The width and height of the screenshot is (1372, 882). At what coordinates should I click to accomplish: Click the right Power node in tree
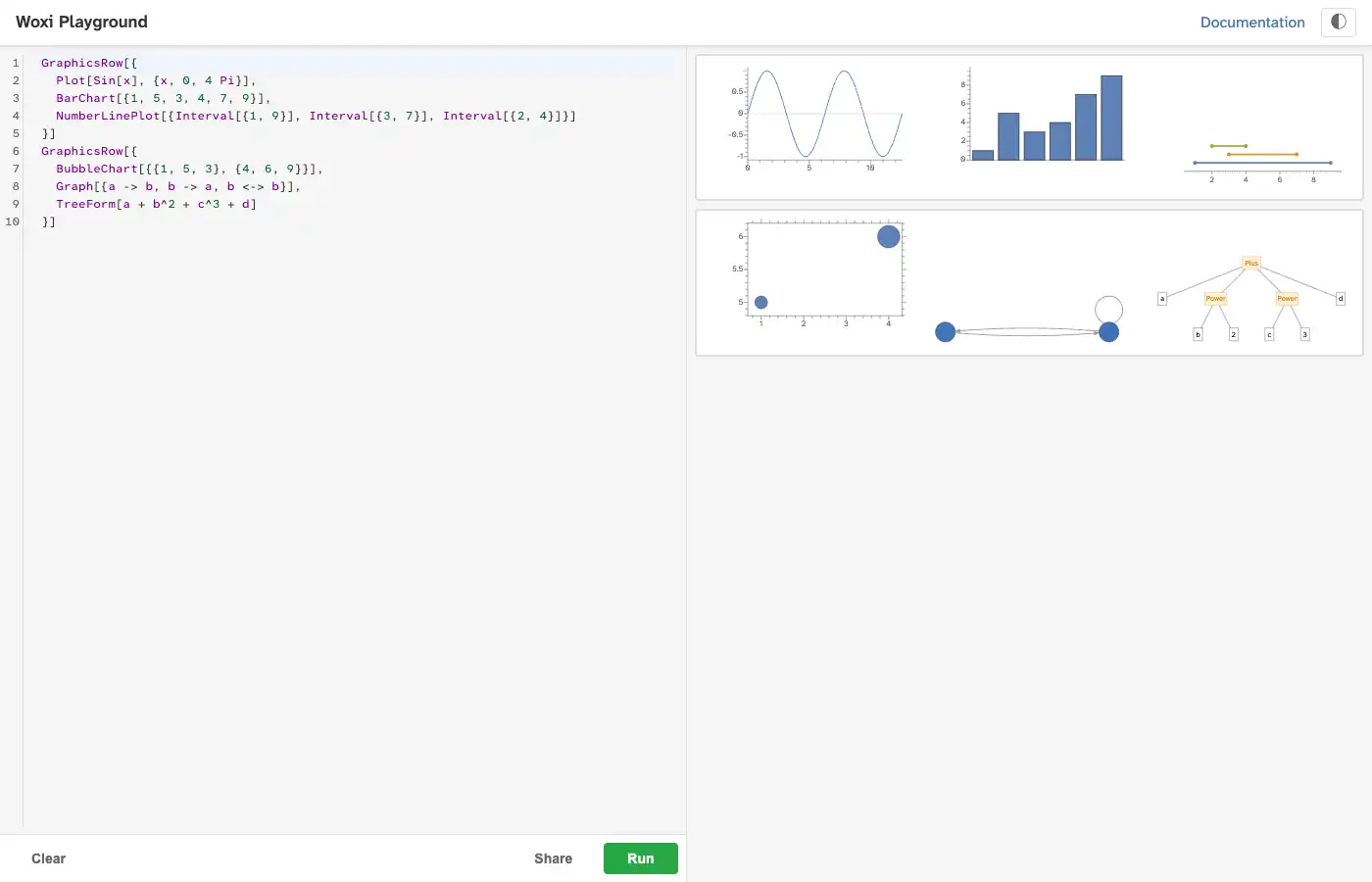(x=1288, y=299)
